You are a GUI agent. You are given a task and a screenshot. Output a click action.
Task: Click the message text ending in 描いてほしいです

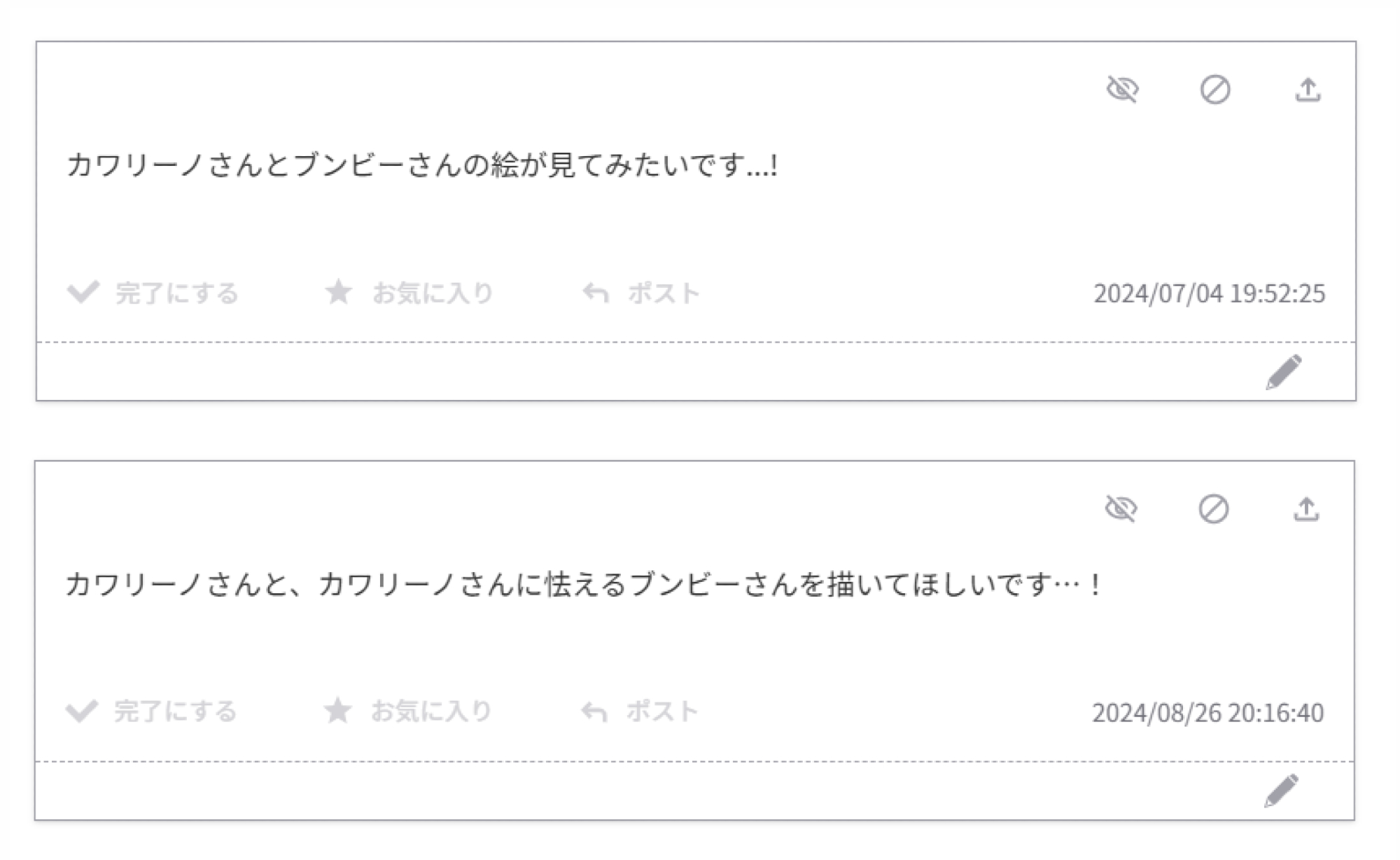[583, 584]
